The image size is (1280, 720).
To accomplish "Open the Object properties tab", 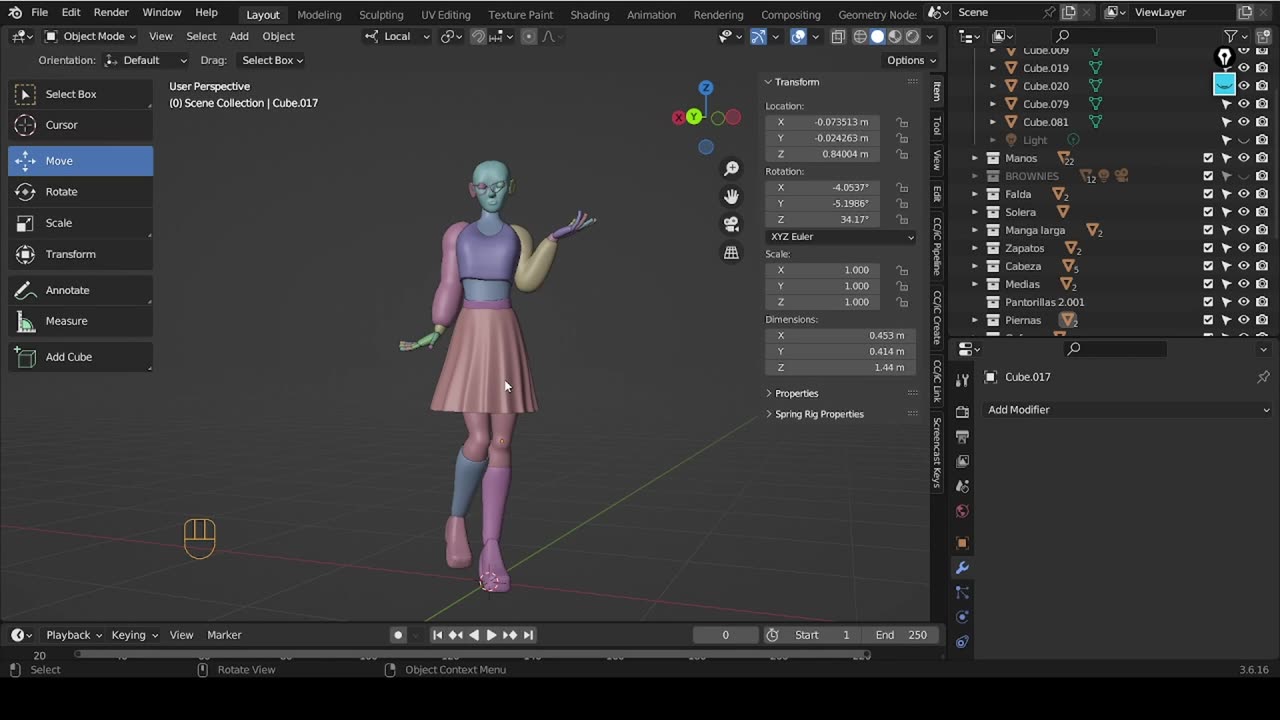I will pos(962,543).
